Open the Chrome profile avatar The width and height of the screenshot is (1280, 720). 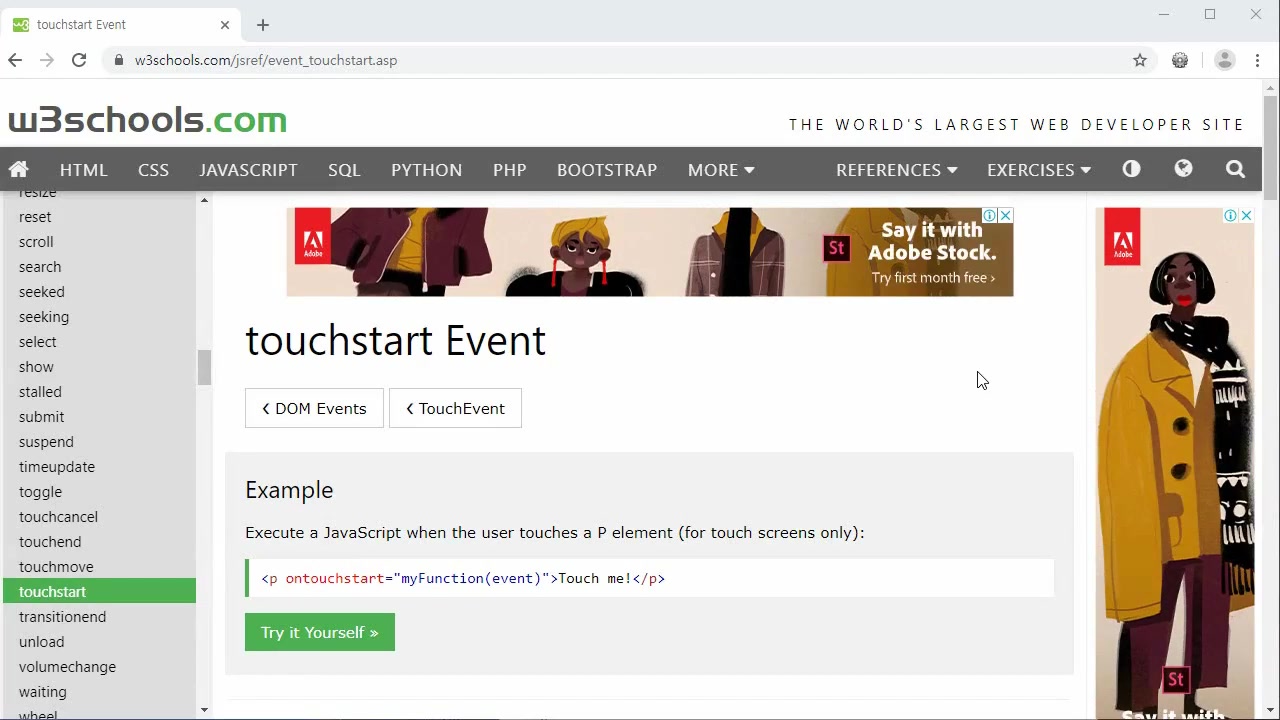click(x=1224, y=60)
